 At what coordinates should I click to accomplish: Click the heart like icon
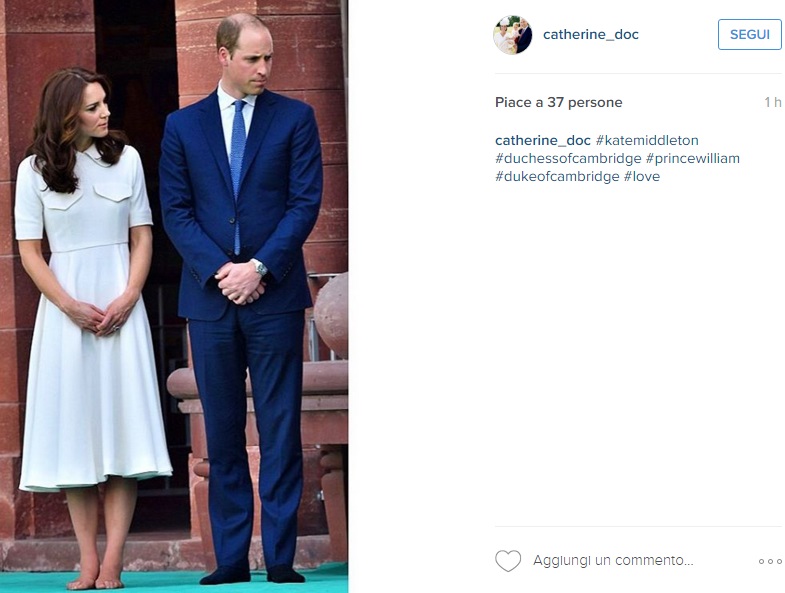point(508,561)
